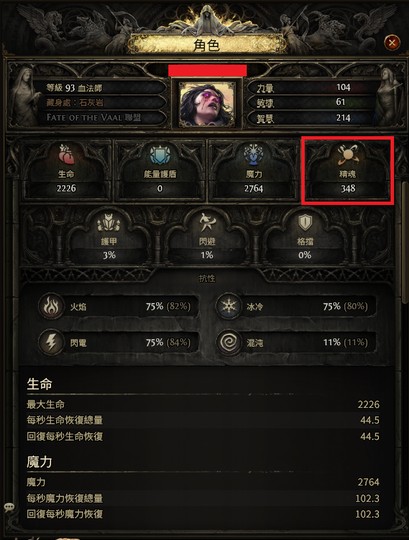This screenshot has height=540, width=409.
Task: Click the Chaos resistance (混沌) spiral icon
Action: 229,342
